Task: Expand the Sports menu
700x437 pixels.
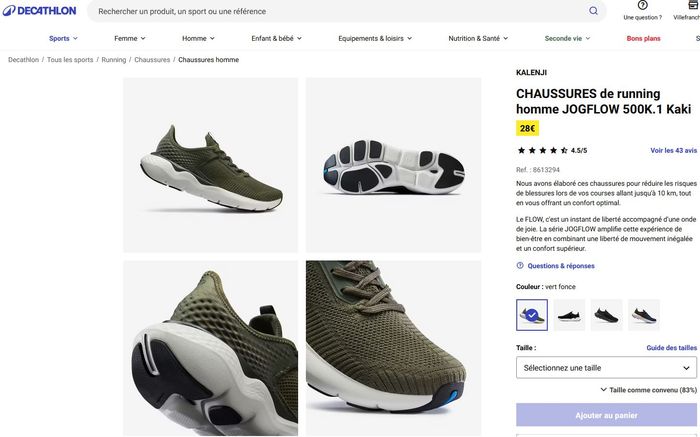Action: click(63, 38)
